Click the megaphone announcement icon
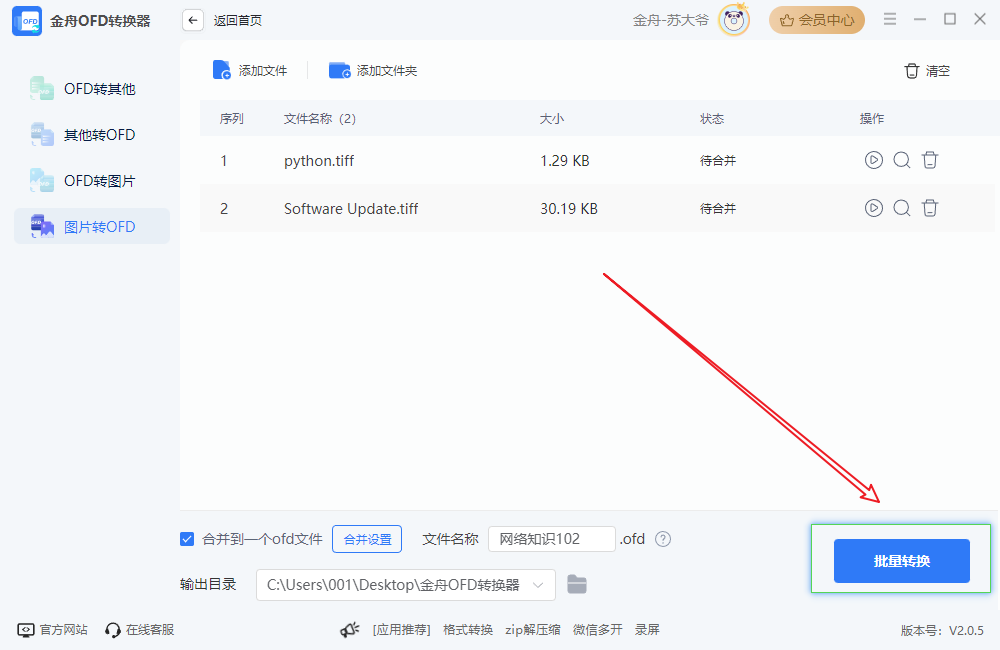Image resolution: width=1000 pixels, height=650 pixels. tap(349, 630)
